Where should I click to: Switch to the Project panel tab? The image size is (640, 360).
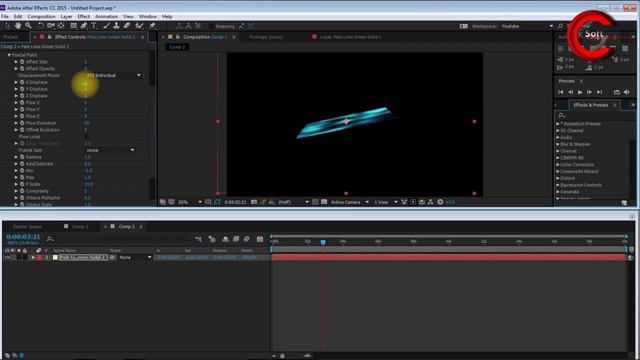(11, 37)
